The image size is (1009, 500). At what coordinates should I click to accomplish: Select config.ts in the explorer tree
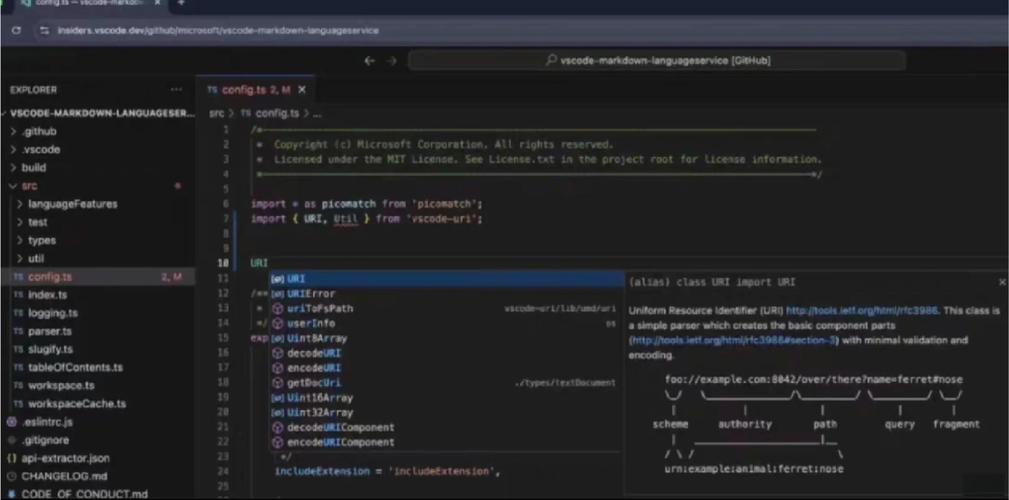(x=98, y=277)
